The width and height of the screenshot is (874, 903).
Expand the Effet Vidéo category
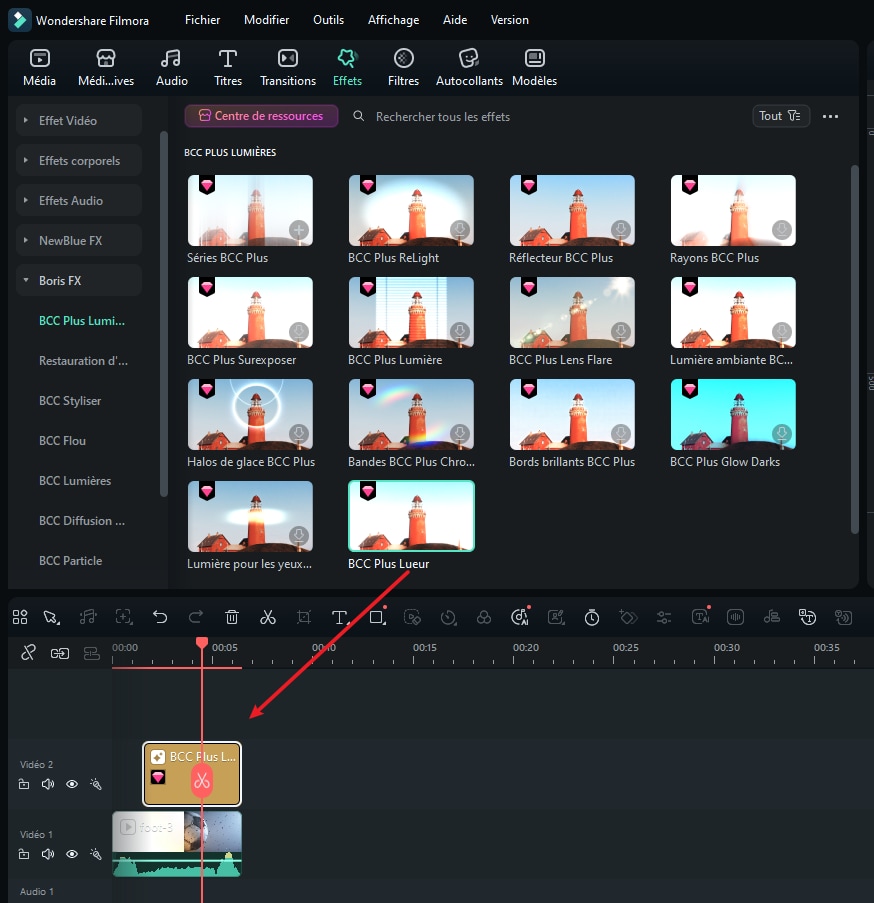79,120
